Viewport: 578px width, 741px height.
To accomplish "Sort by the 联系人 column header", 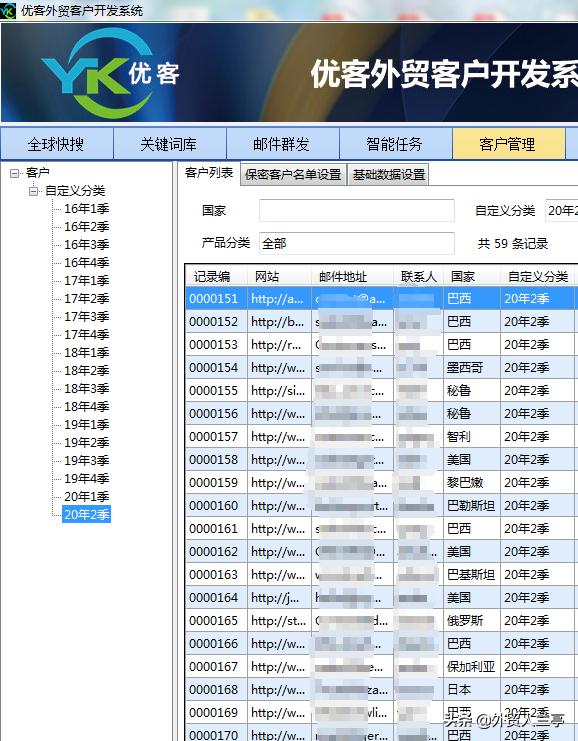I will pyautogui.click(x=419, y=276).
